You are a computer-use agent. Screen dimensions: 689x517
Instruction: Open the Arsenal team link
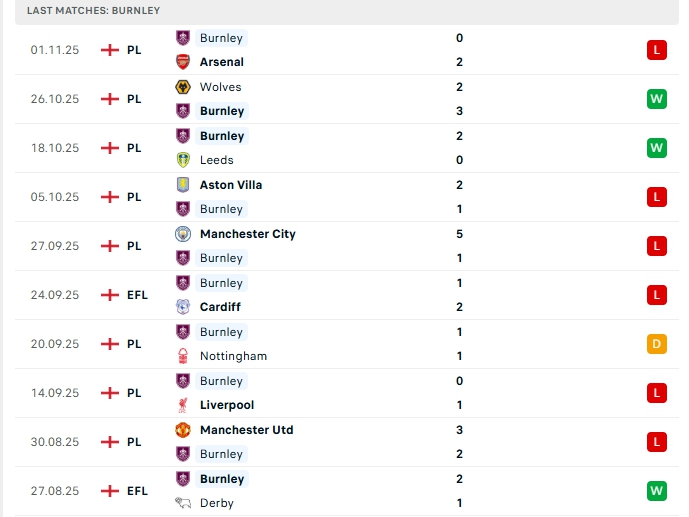[221, 62]
